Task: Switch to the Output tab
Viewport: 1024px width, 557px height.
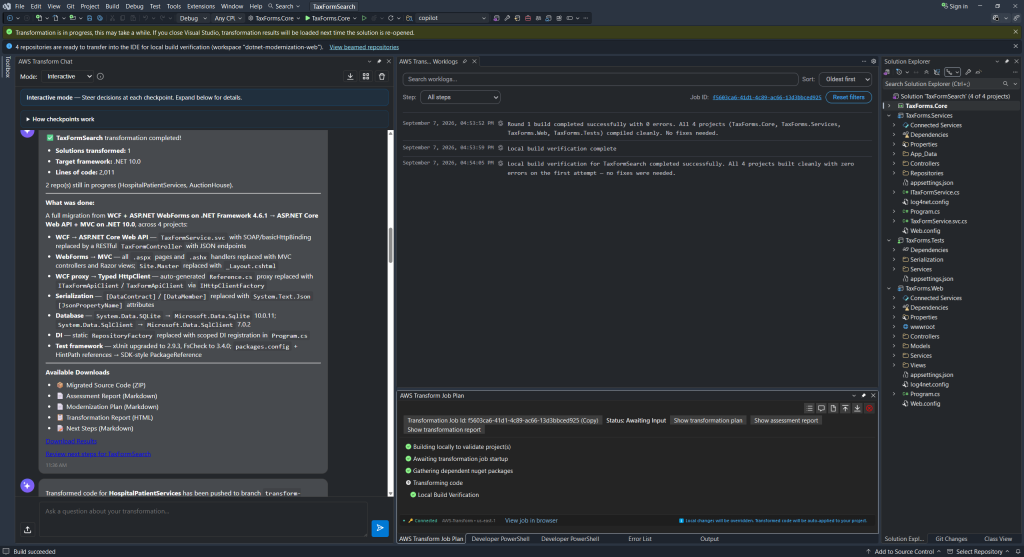Action: tap(709, 539)
